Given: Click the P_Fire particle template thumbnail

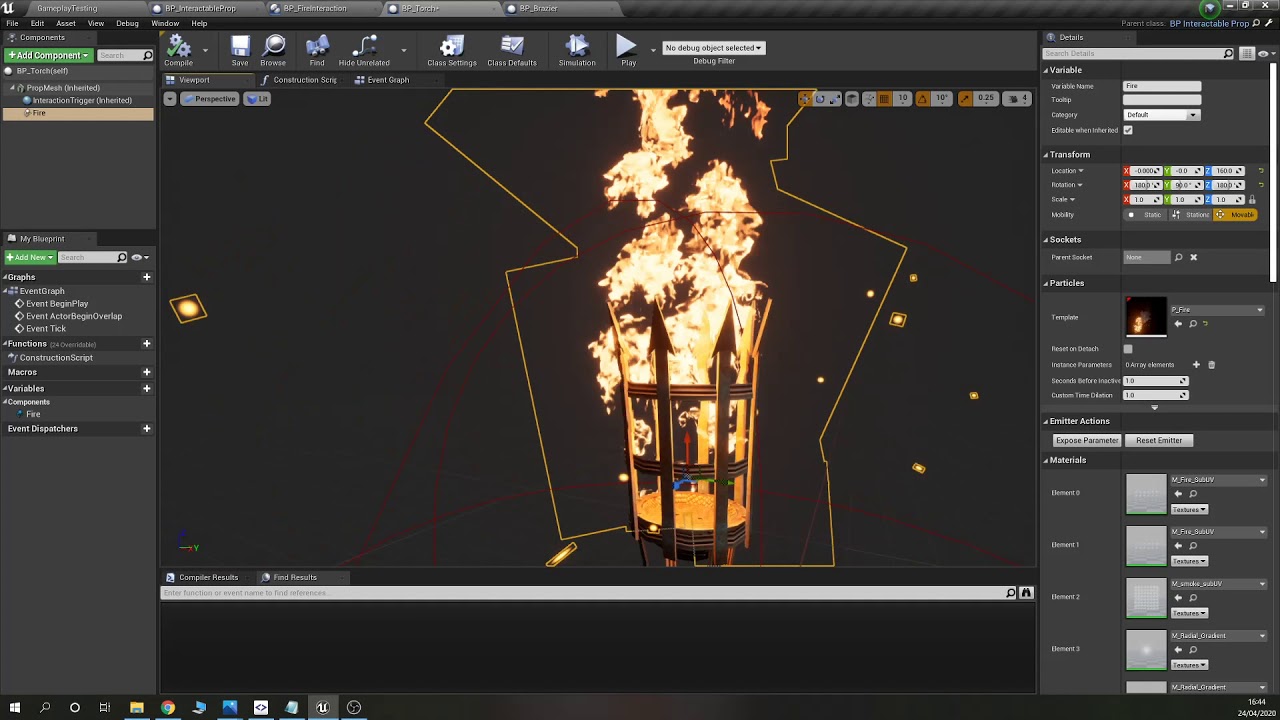Looking at the screenshot, I should click(1146, 317).
